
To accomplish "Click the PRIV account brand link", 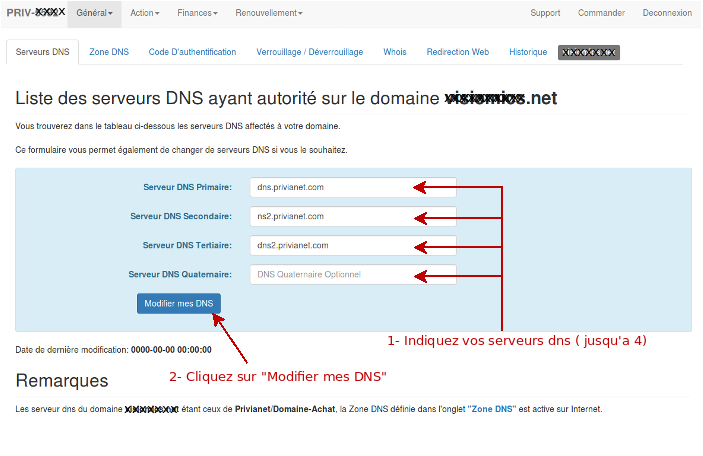I will tap(36, 12).
